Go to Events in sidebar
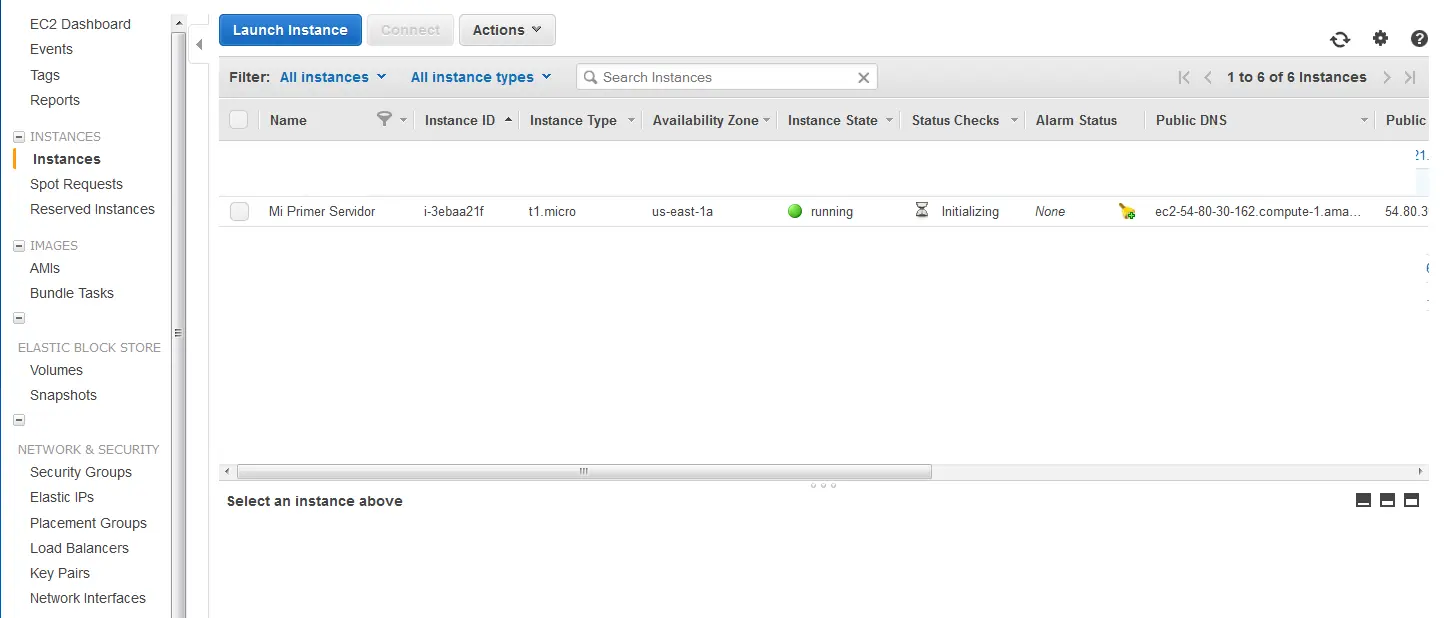The image size is (1448, 618). 51,49
